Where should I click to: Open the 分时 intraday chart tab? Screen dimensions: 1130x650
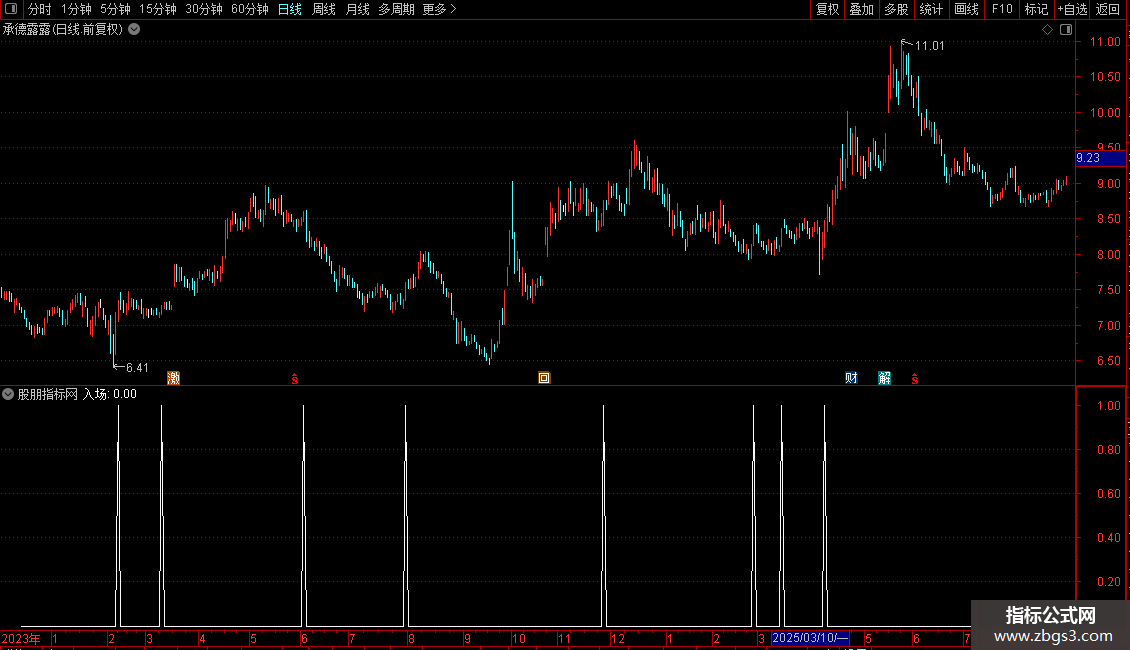click(x=40, y=9)
